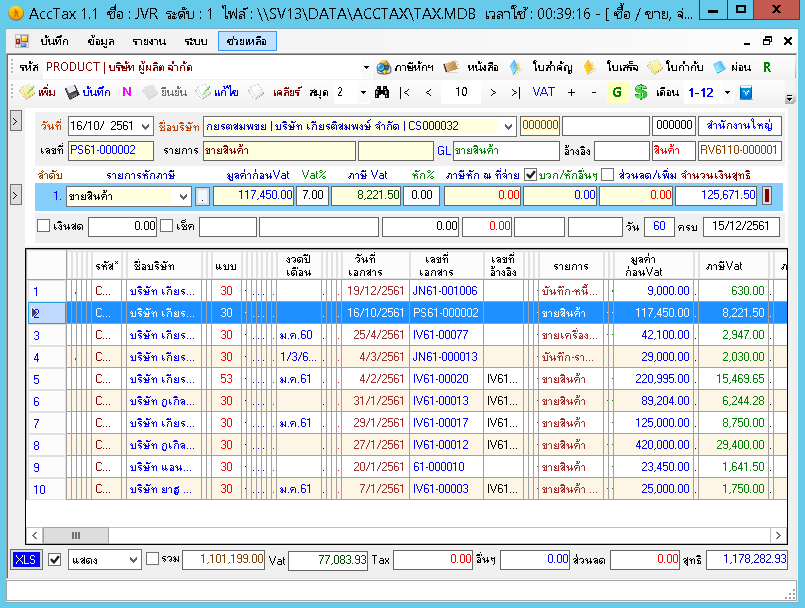
Task: Click the binoculars search icon
Action: pos(381,92)
